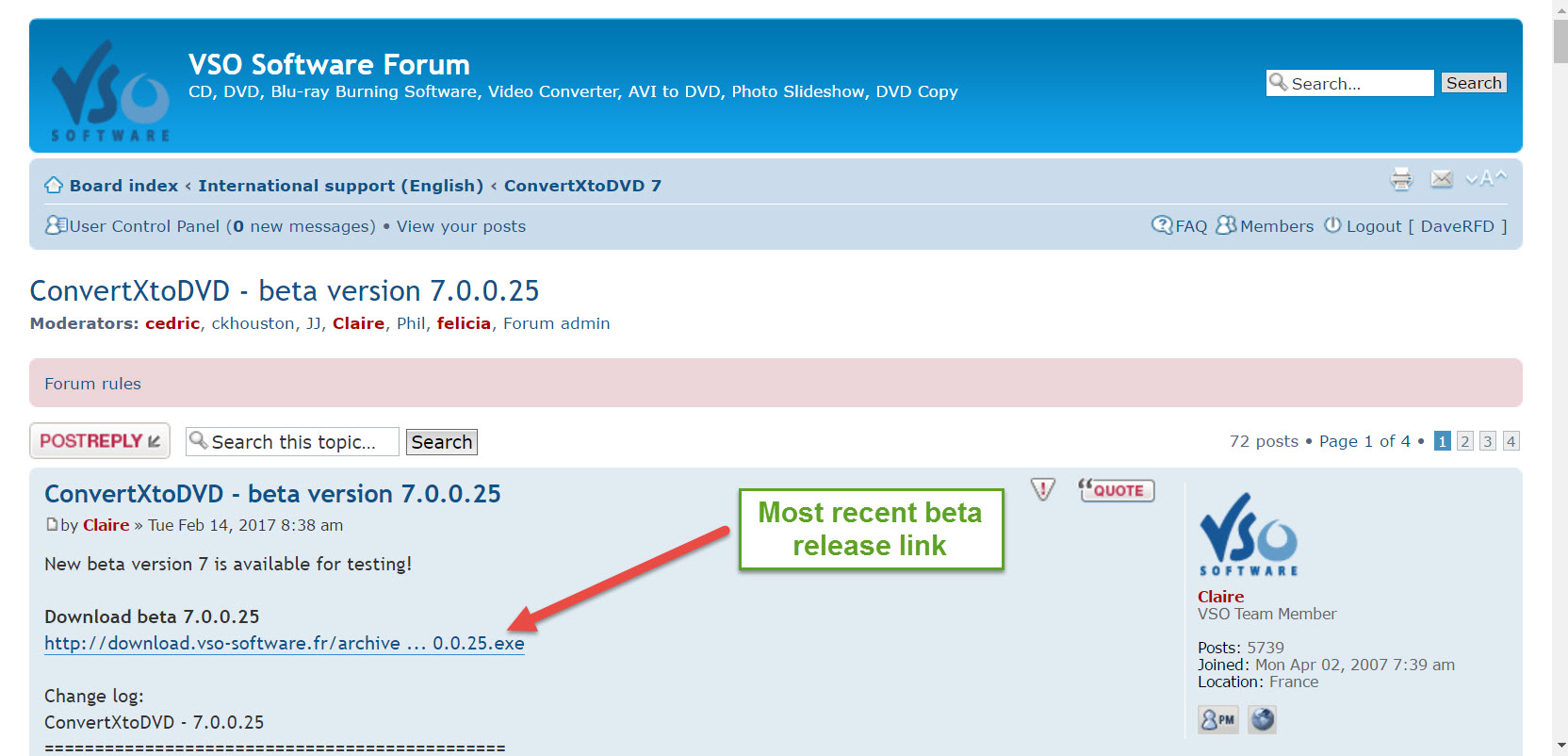This screenshot has width=1568, height=756.
Task: Click the print view printer icon
Action: pyautogui.click(x=1401, y=179)
